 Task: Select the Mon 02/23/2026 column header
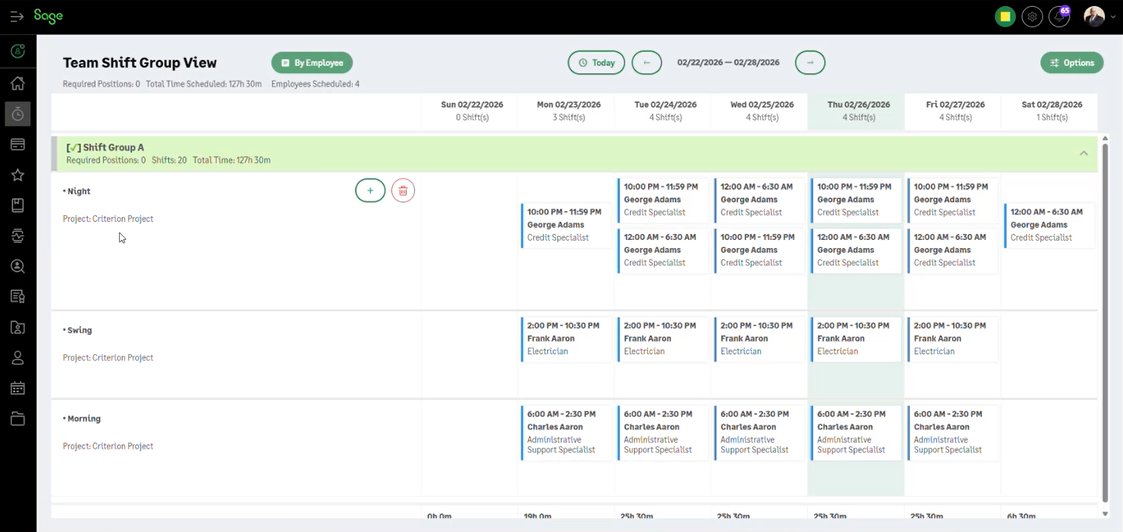(569, 110)
